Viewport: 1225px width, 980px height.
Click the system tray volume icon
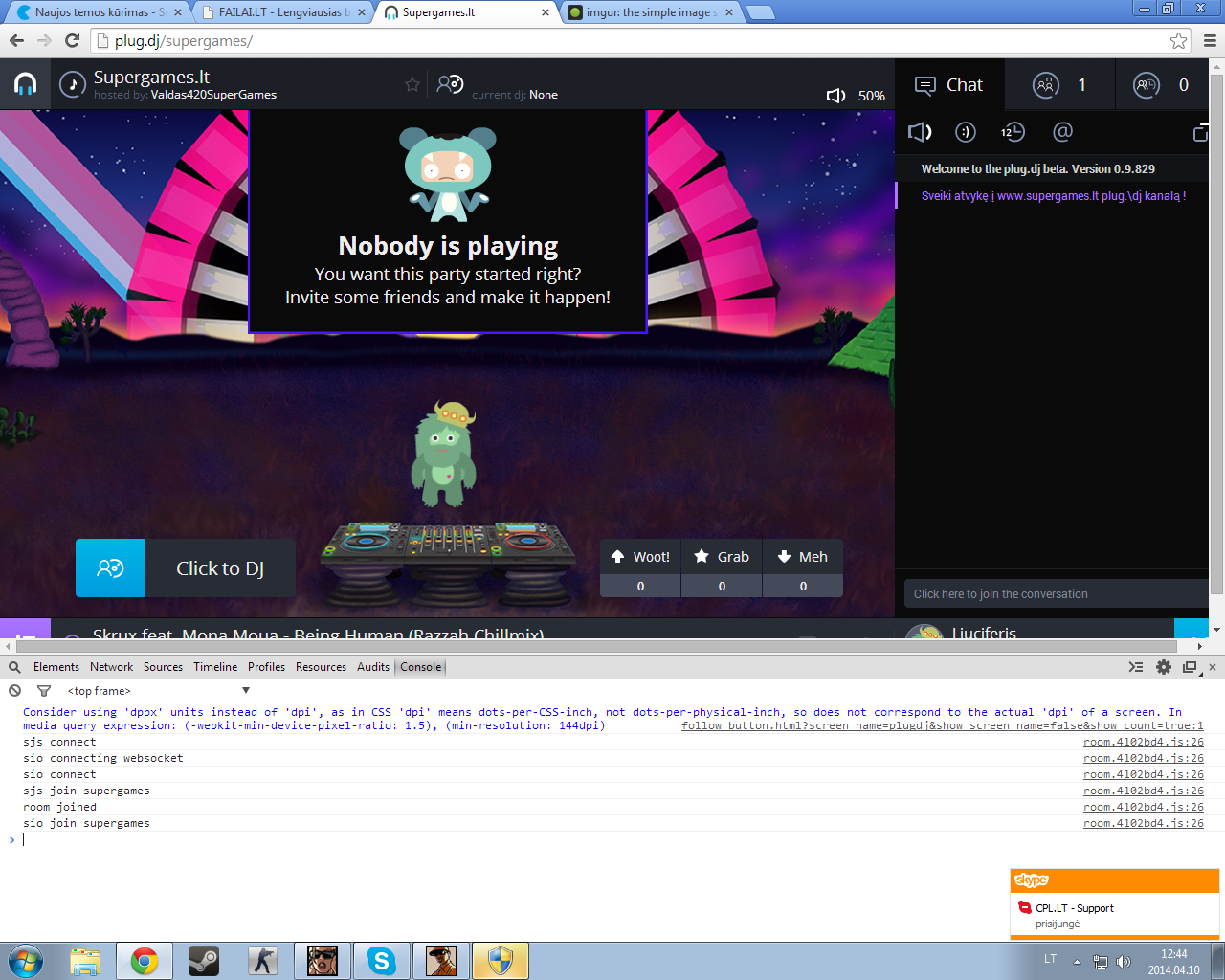point(1124,962)
